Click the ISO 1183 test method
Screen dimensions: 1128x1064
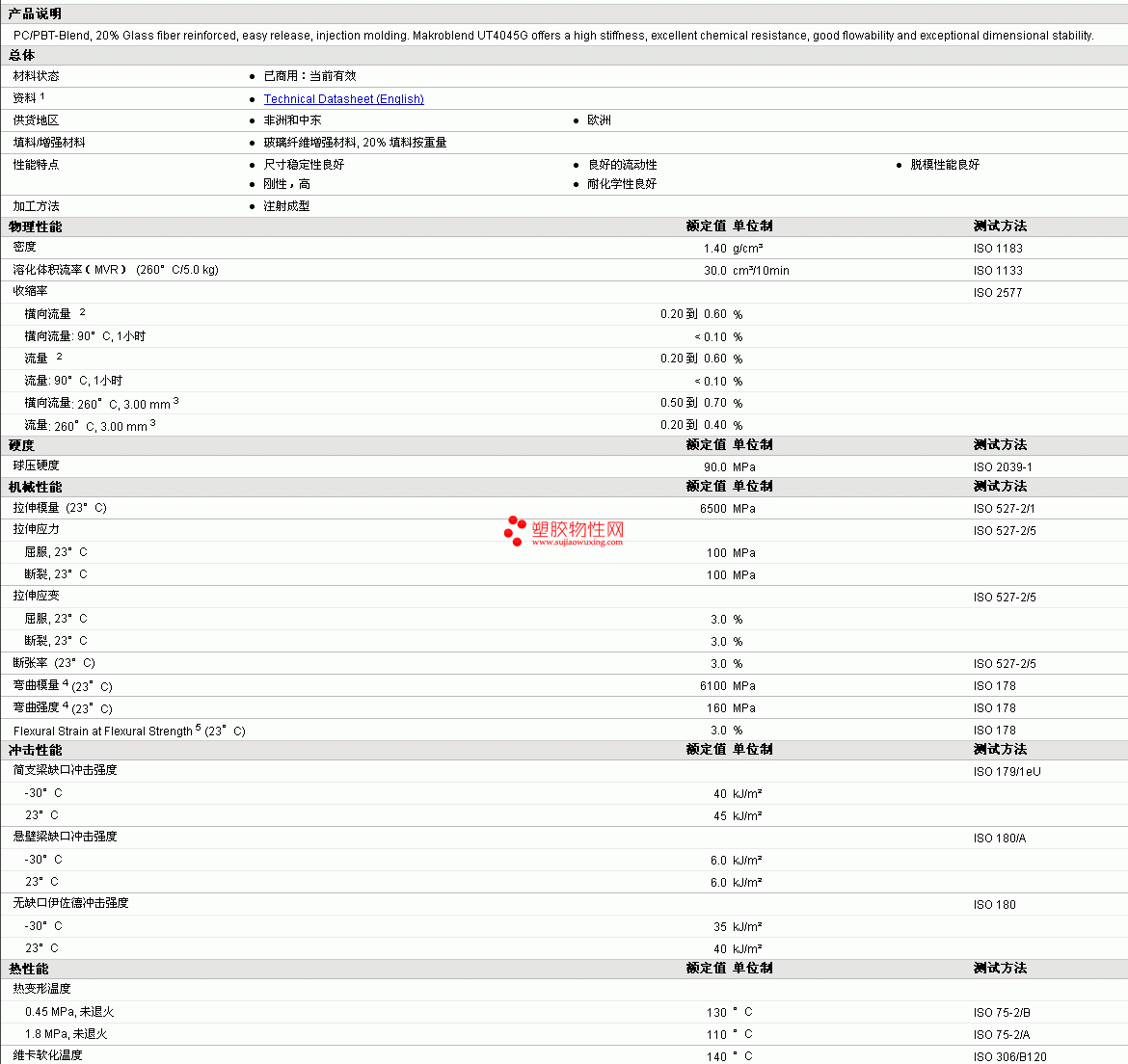[998, 249]
